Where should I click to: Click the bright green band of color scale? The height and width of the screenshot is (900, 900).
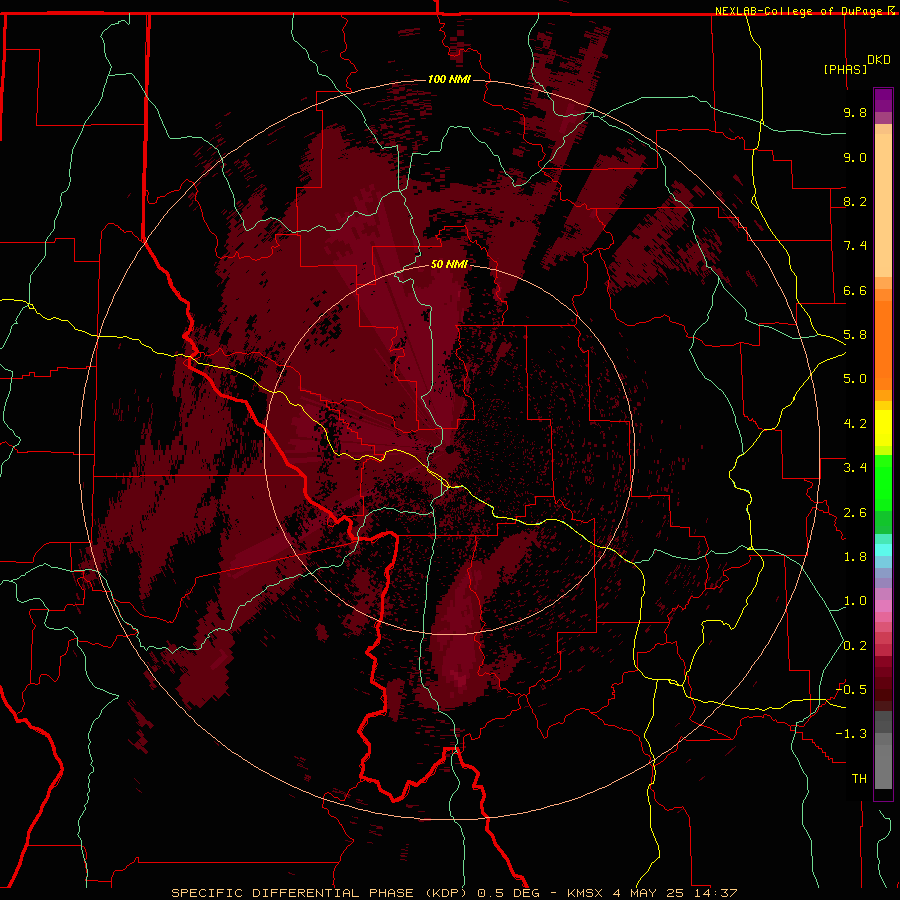pyautogui.click(x=883, y=483)
